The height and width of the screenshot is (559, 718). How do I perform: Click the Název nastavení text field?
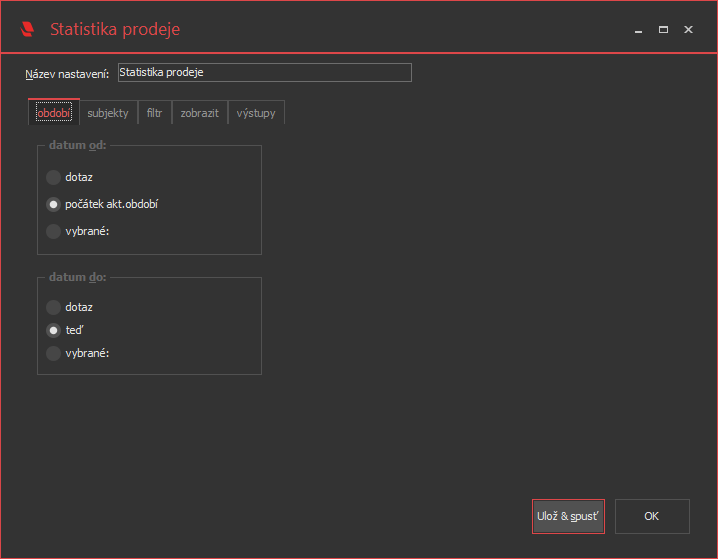[264, 72]
